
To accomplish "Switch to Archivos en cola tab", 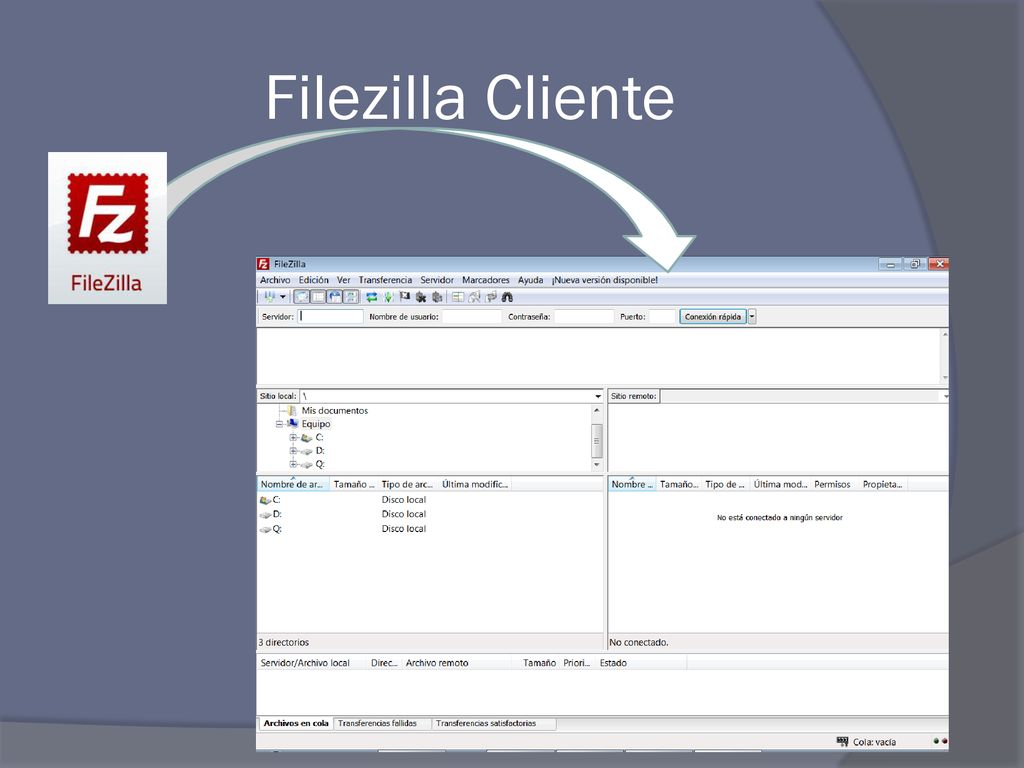I will point(296,724).
